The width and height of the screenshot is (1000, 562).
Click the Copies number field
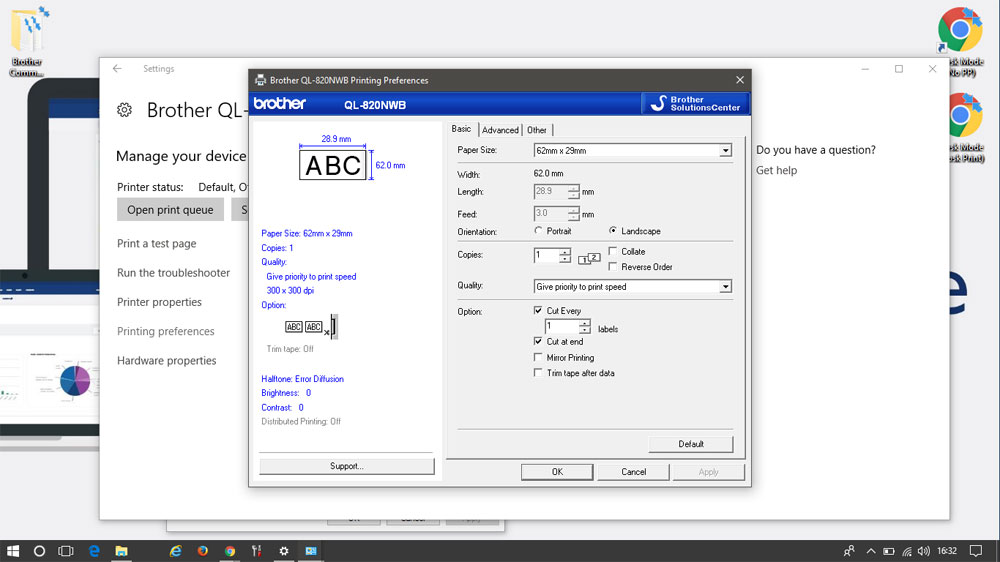pyautogui.click(x=546, y=255)
